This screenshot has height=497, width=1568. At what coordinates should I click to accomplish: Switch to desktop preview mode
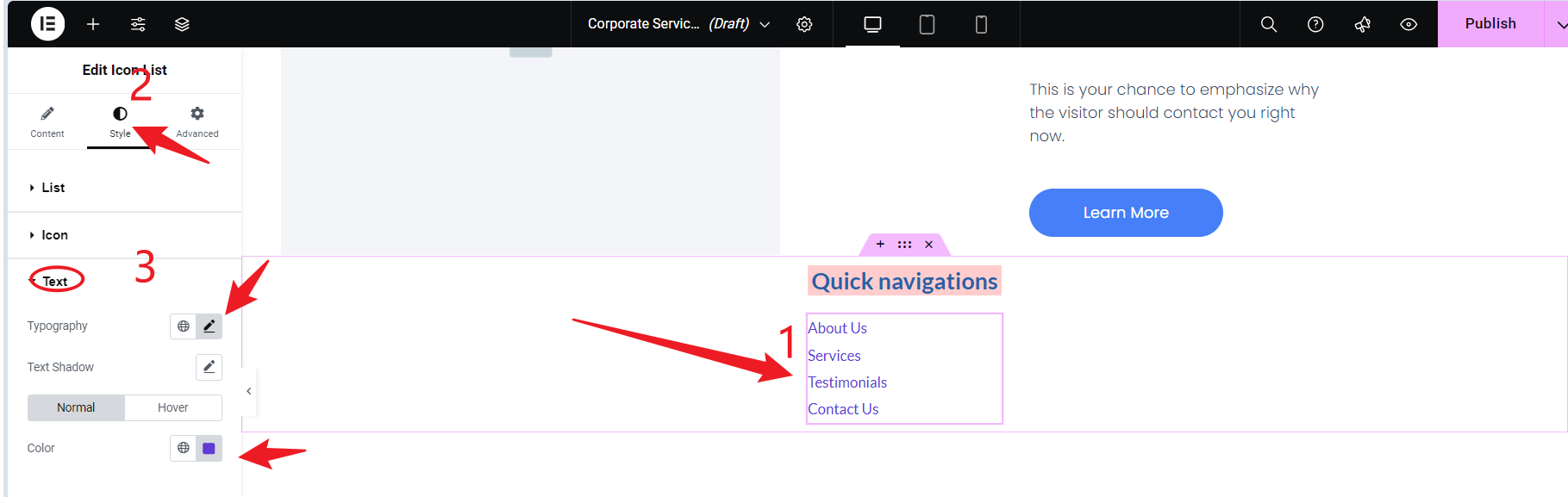(x=872, y=24)
